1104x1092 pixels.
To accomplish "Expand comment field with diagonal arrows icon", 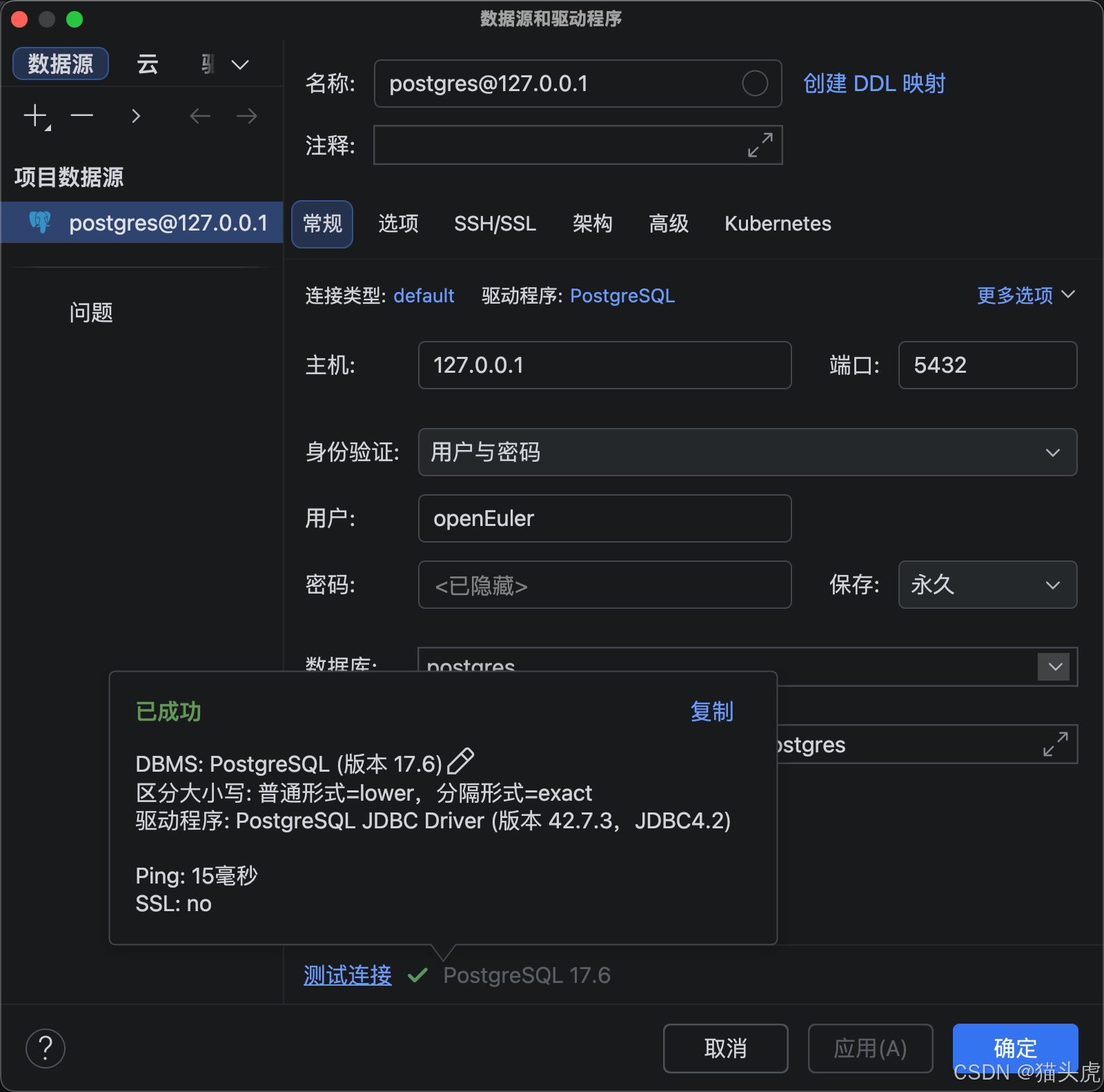I will point(760,145).
